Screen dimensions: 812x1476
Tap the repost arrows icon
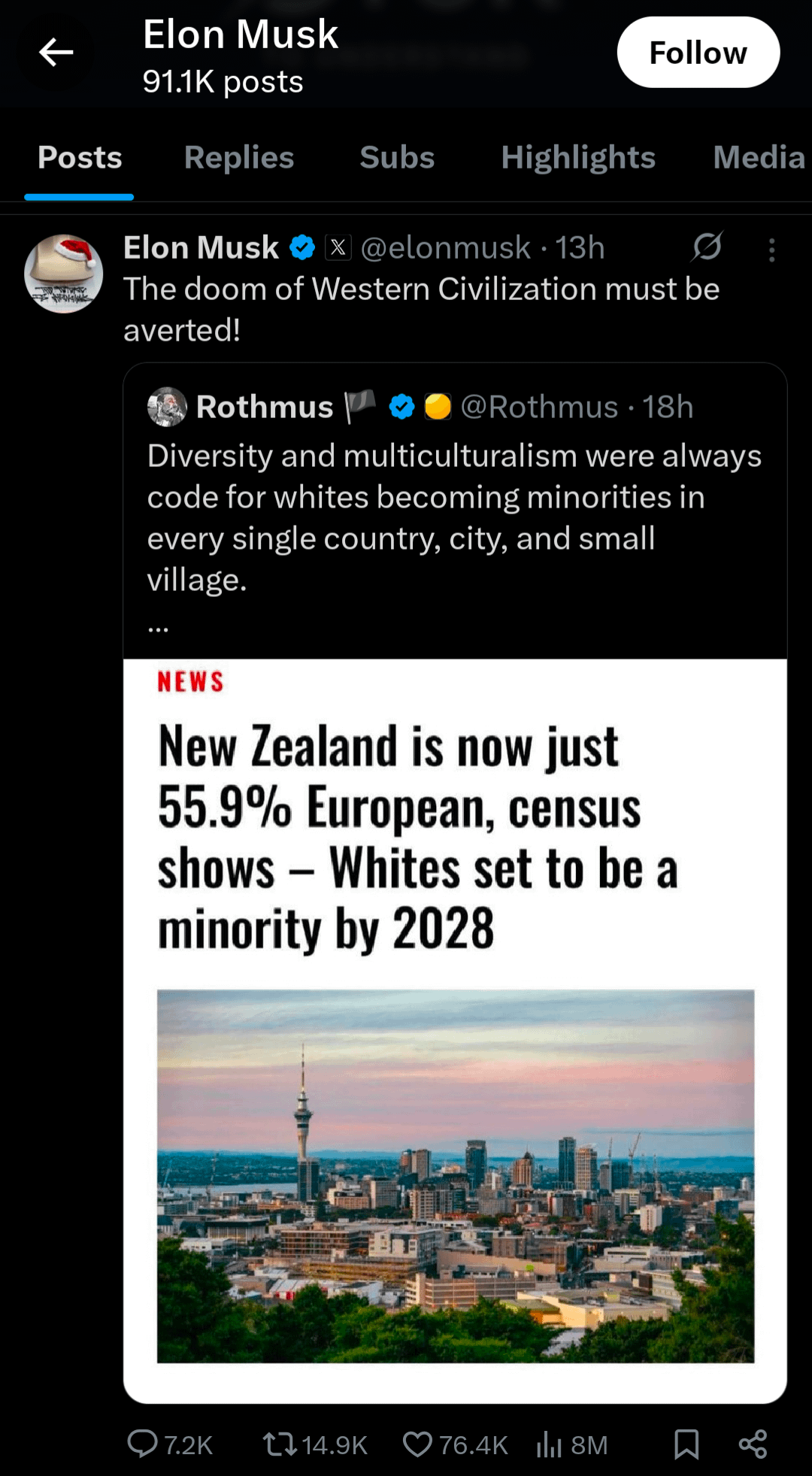point(280,1444)
